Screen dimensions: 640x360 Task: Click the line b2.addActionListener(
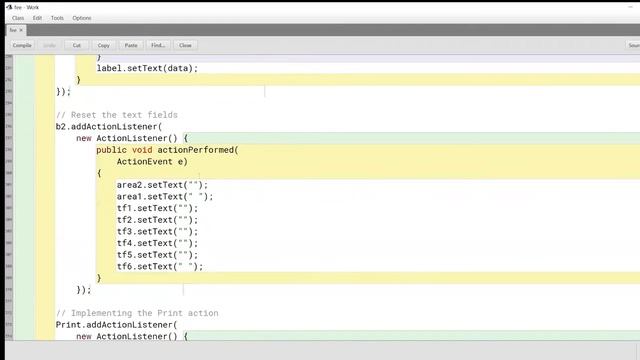(x=109, y=127)
